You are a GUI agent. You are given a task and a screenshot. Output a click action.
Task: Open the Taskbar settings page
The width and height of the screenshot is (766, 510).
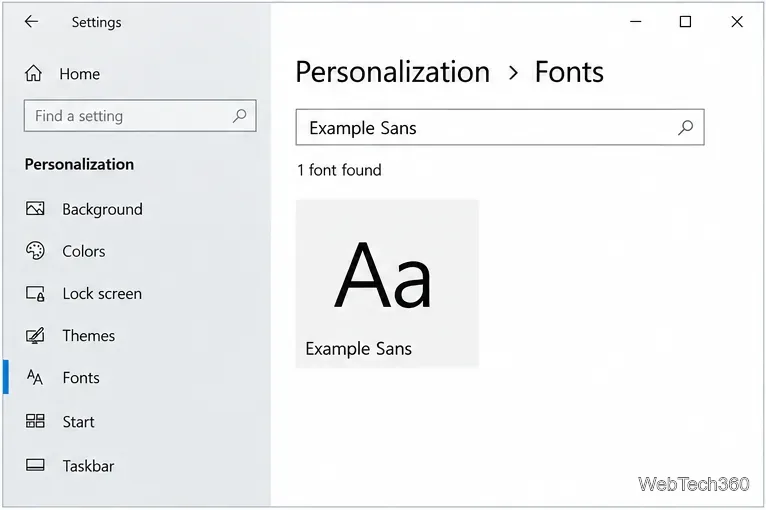point(88,466)
